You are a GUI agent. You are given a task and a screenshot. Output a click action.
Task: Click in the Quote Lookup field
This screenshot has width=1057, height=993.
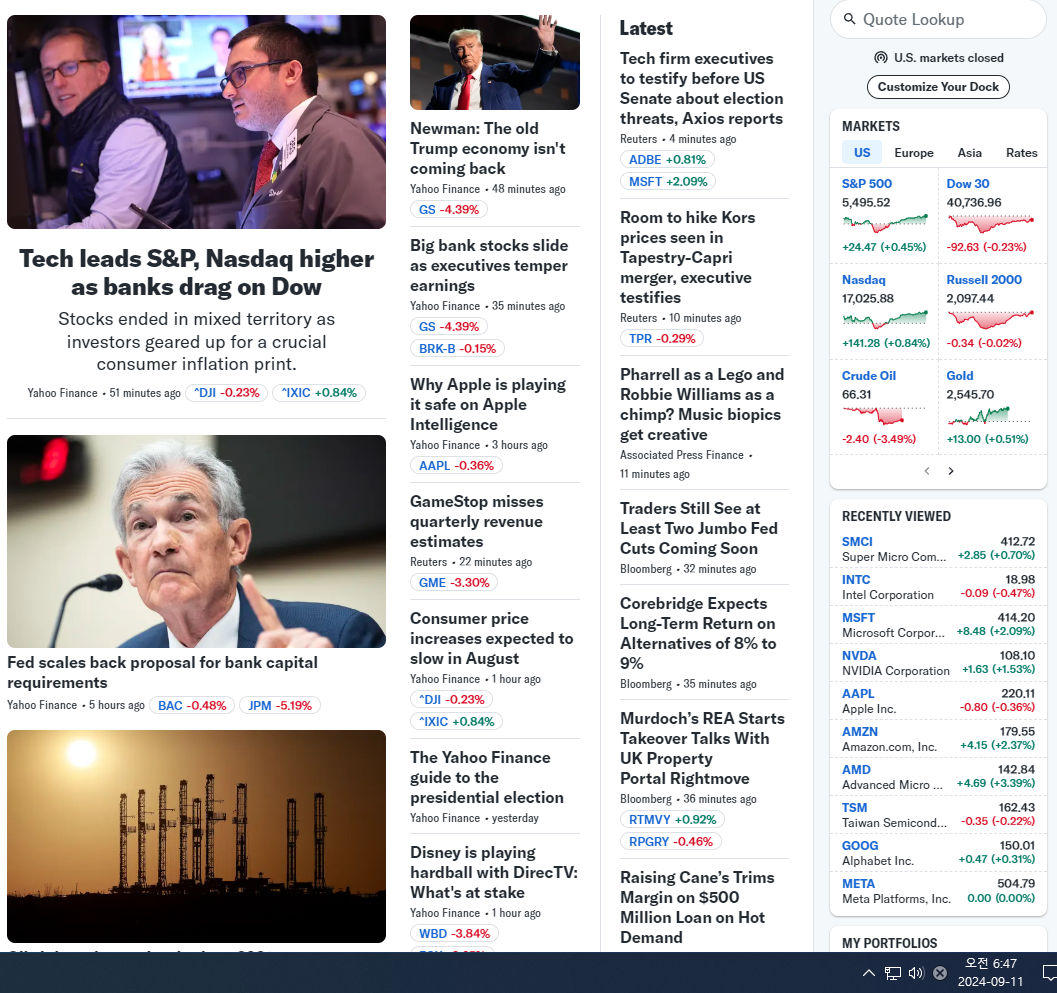click(x=938, y=20)
